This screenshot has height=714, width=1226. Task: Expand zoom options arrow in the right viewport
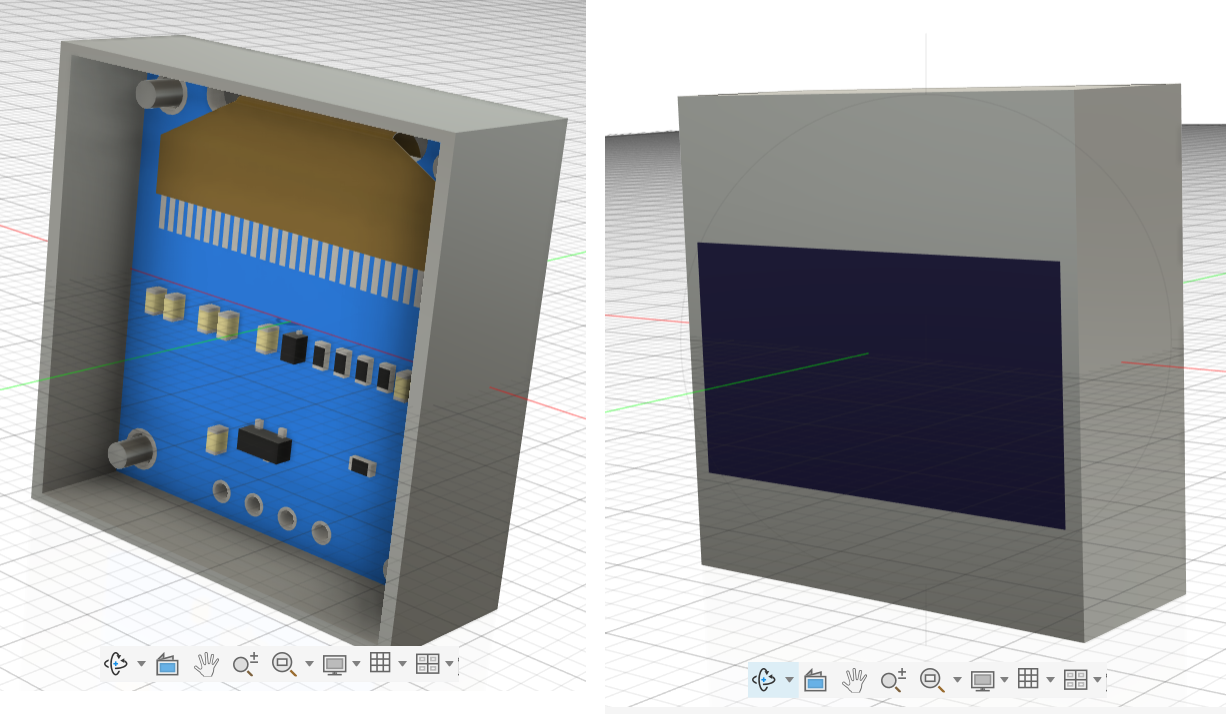pos(957,681)
